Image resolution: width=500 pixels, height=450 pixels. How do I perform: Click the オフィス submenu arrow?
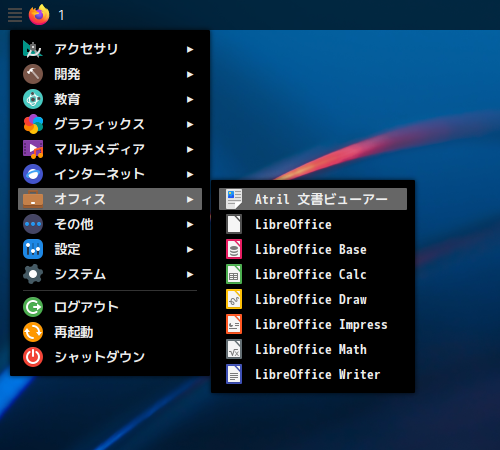190,199
